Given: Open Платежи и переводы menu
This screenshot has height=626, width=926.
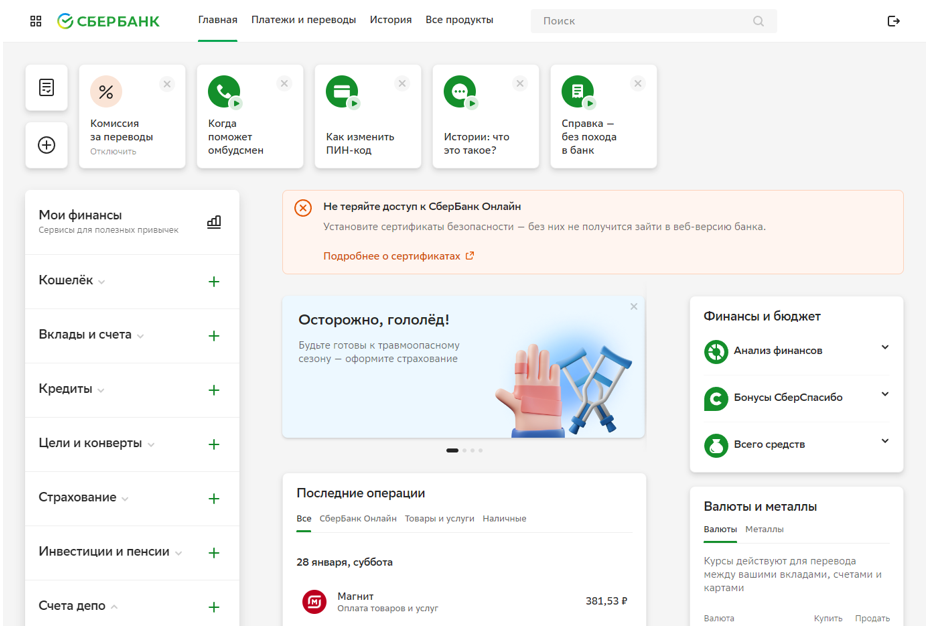Looking at the screenshot, I should coord(304,20).
